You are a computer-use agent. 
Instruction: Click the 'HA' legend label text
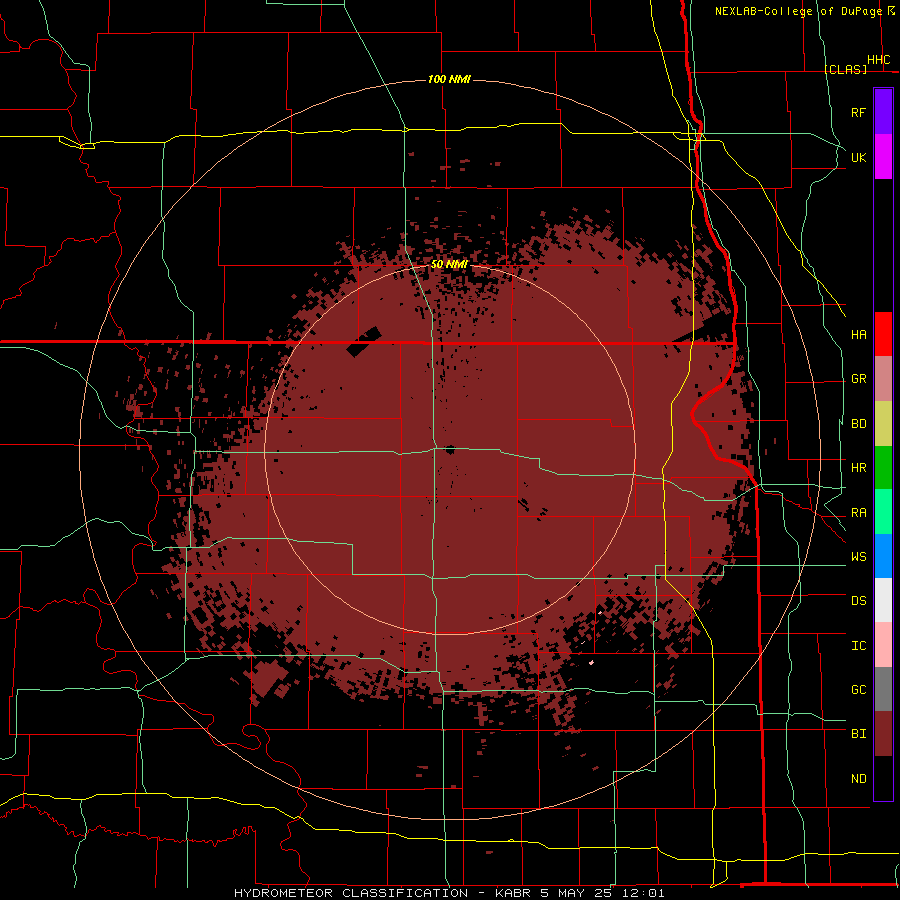[858, 334]
